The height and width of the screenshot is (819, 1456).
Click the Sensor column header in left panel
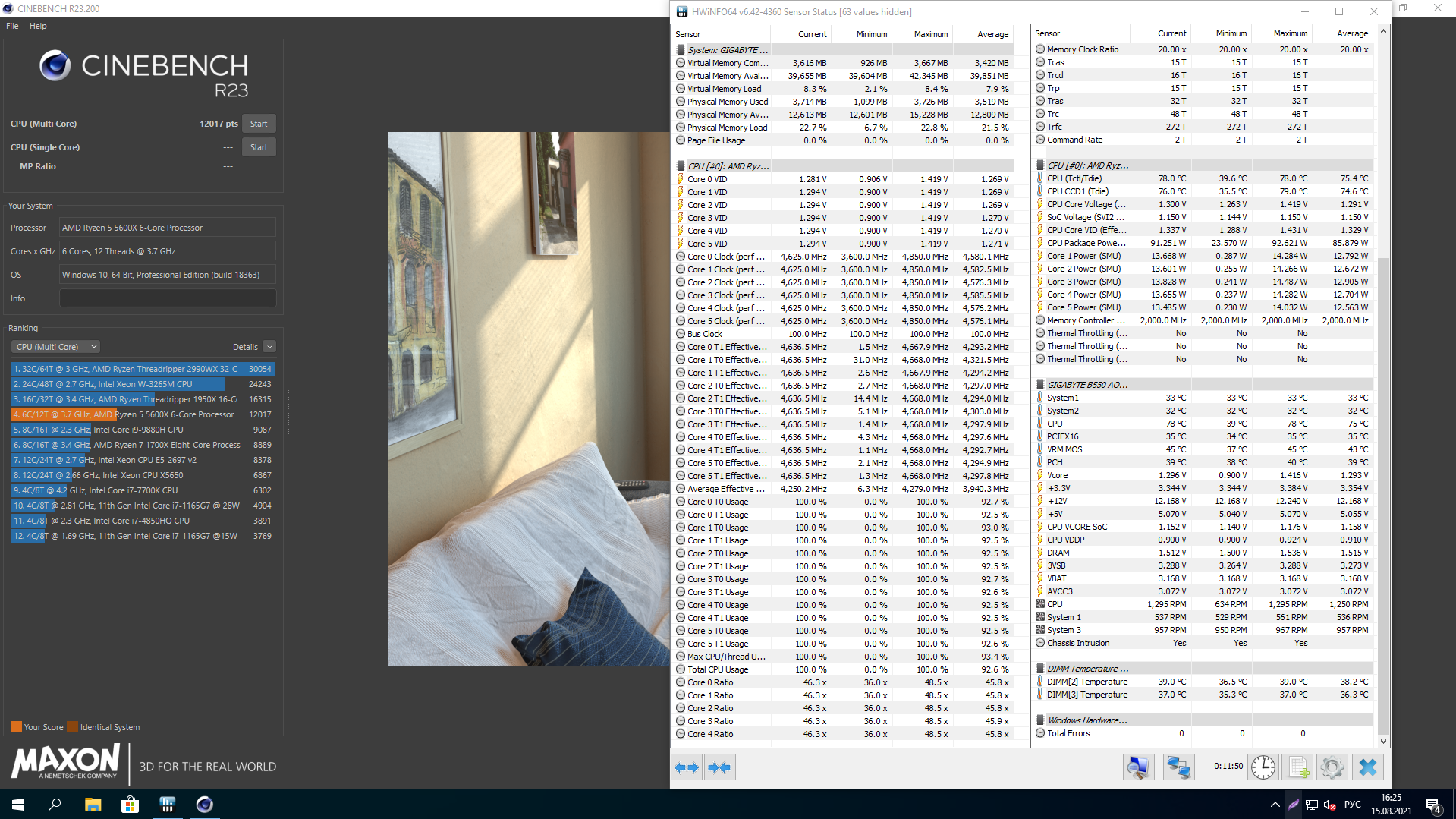click(x=722, y=34)
